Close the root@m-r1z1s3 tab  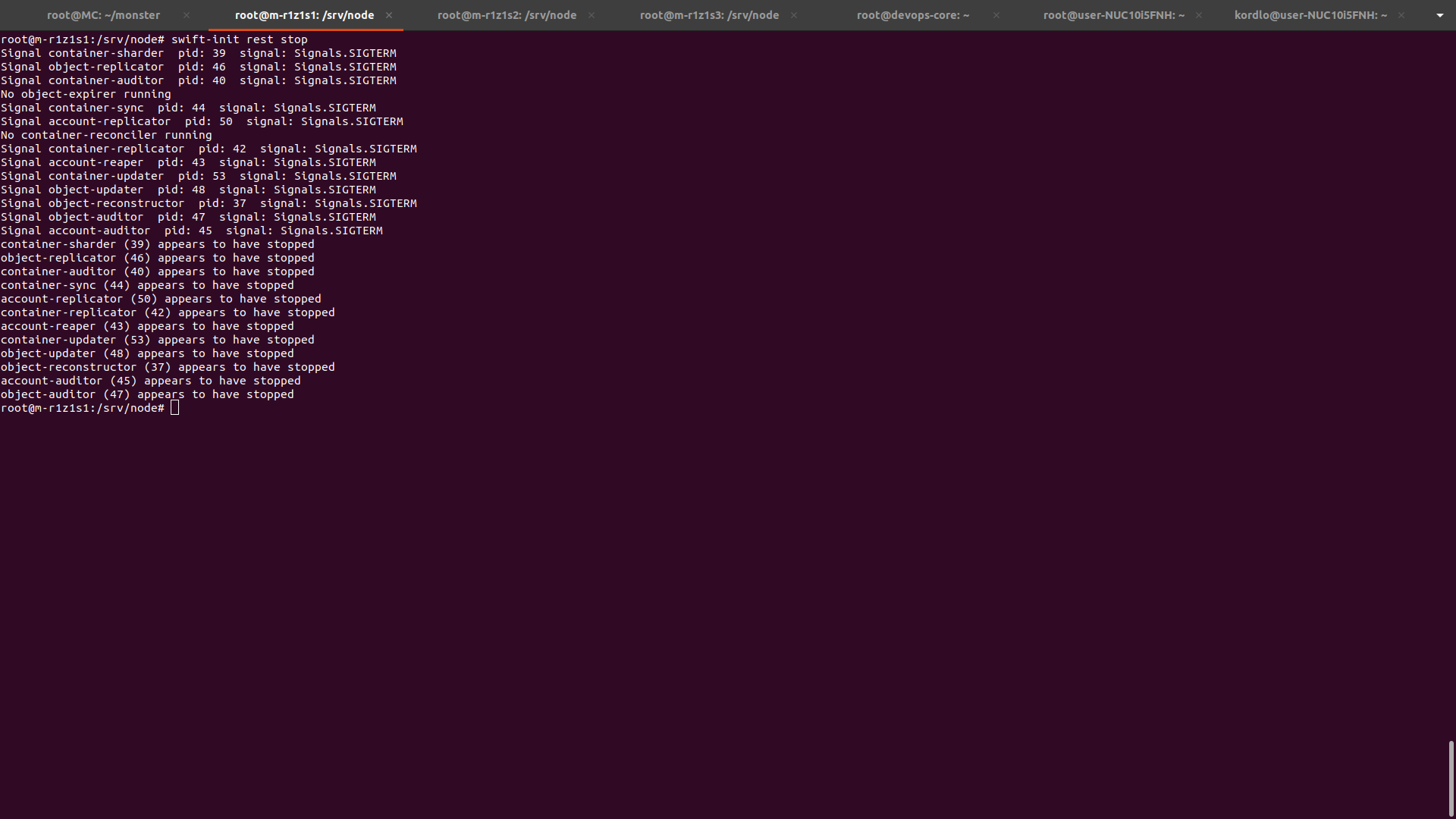click(794, 15)
